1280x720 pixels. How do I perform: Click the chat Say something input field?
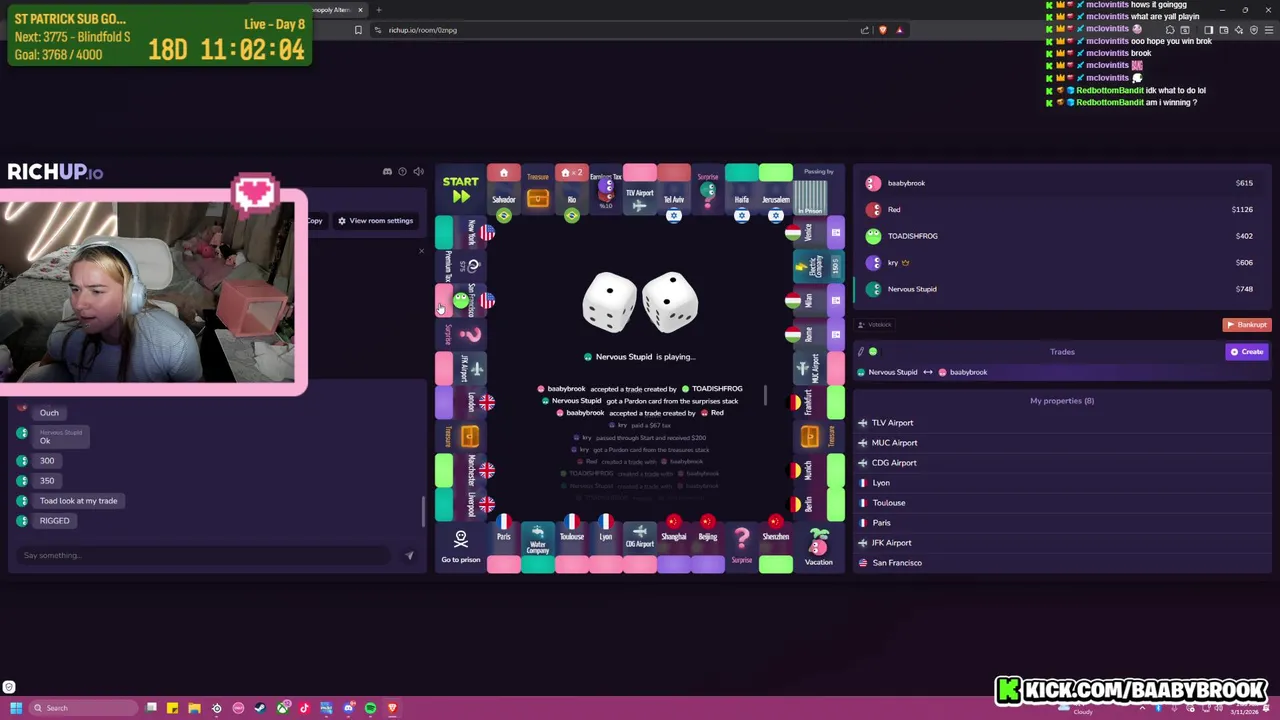(205, 556)
